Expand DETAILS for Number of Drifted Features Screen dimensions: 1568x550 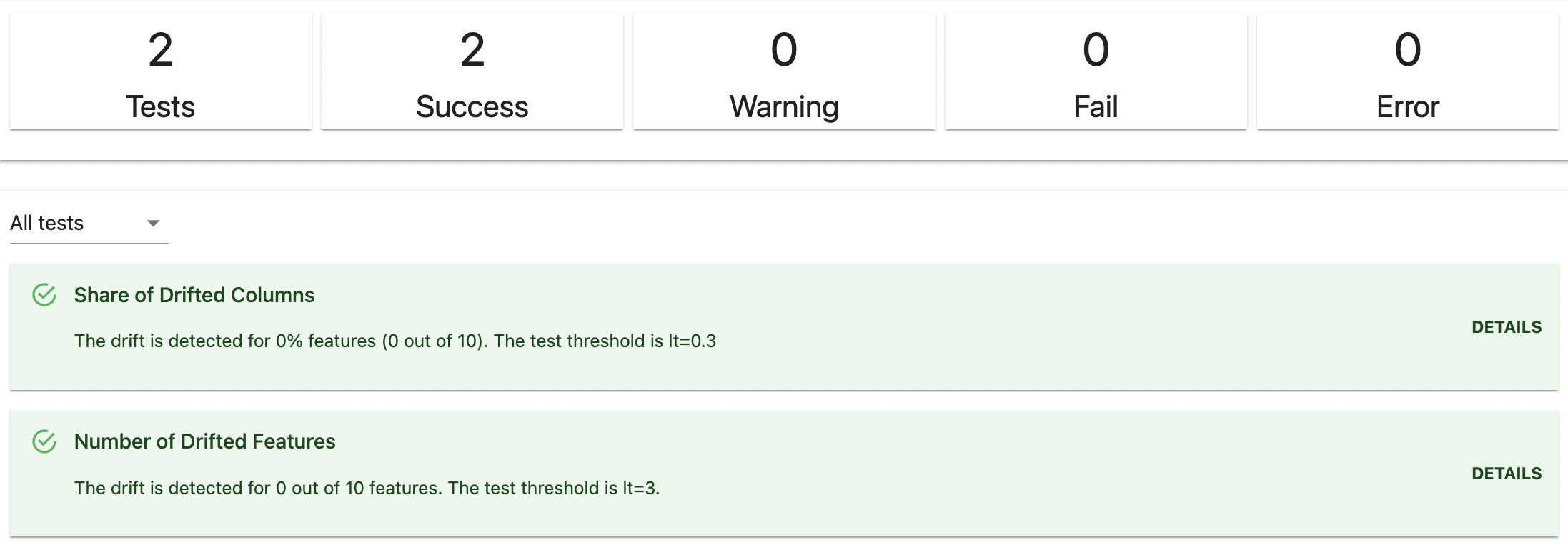pos(1507,474)
